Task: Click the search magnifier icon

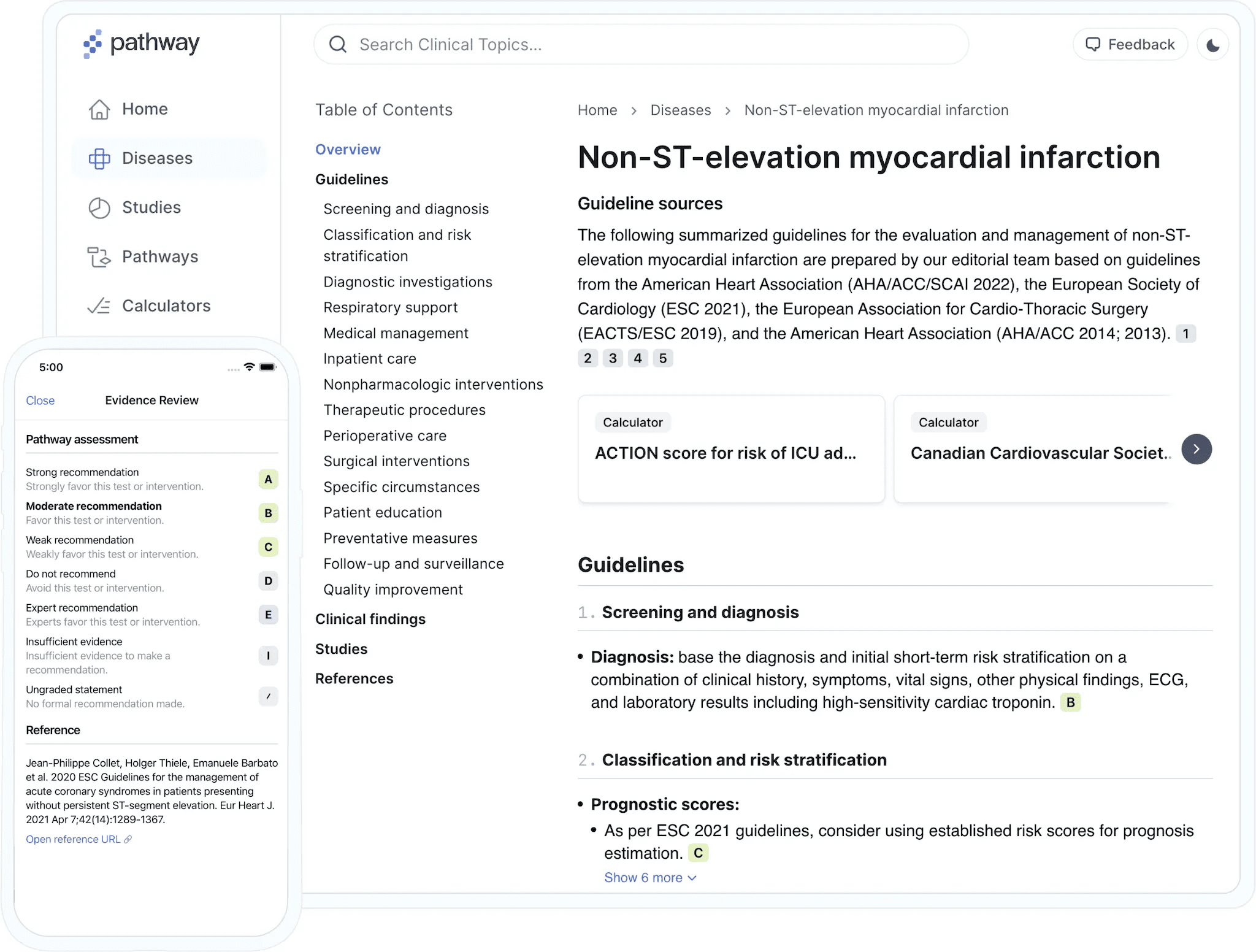Action: (x=338, y=44)
